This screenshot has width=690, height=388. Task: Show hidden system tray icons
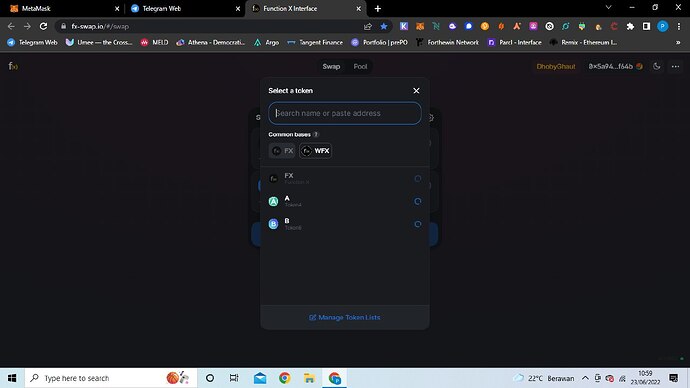585,378
